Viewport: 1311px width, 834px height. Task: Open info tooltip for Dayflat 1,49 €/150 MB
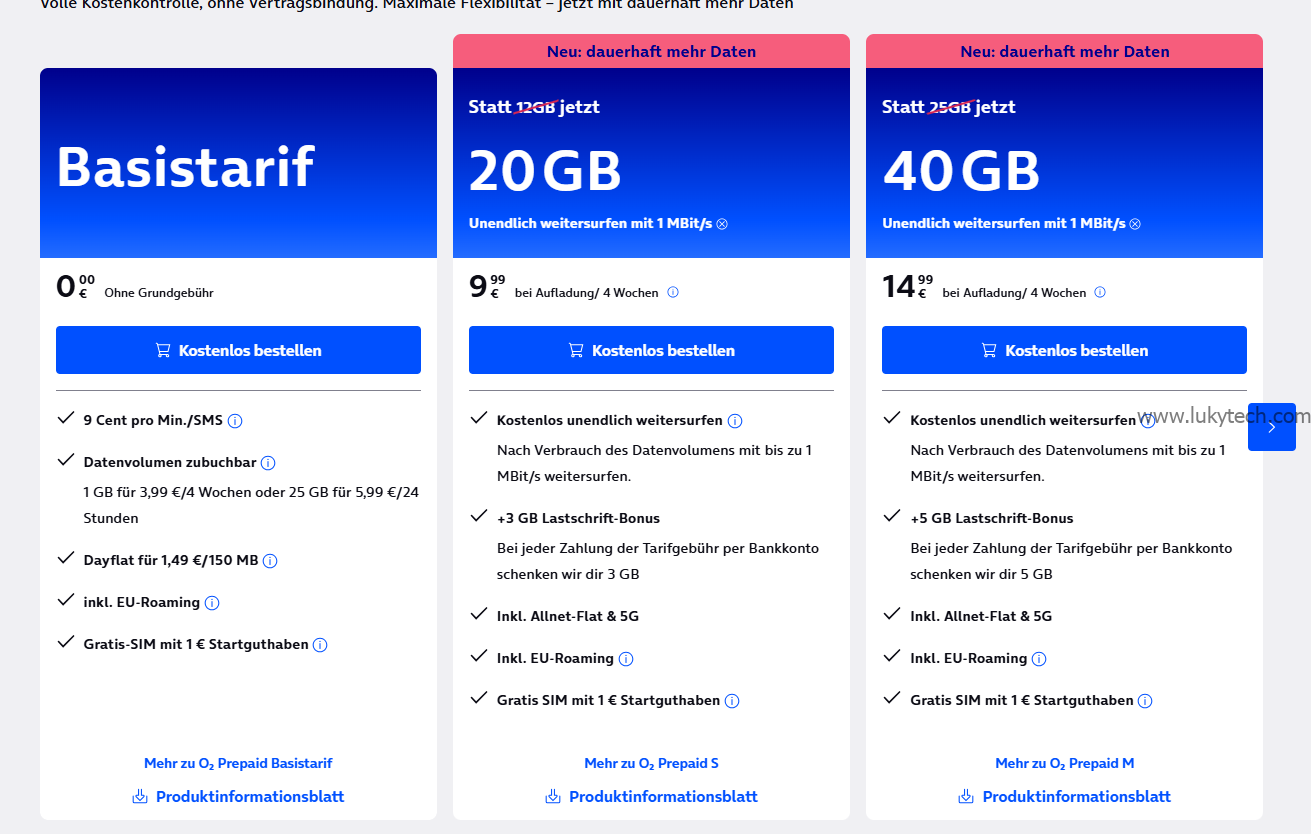coord(270,561)
